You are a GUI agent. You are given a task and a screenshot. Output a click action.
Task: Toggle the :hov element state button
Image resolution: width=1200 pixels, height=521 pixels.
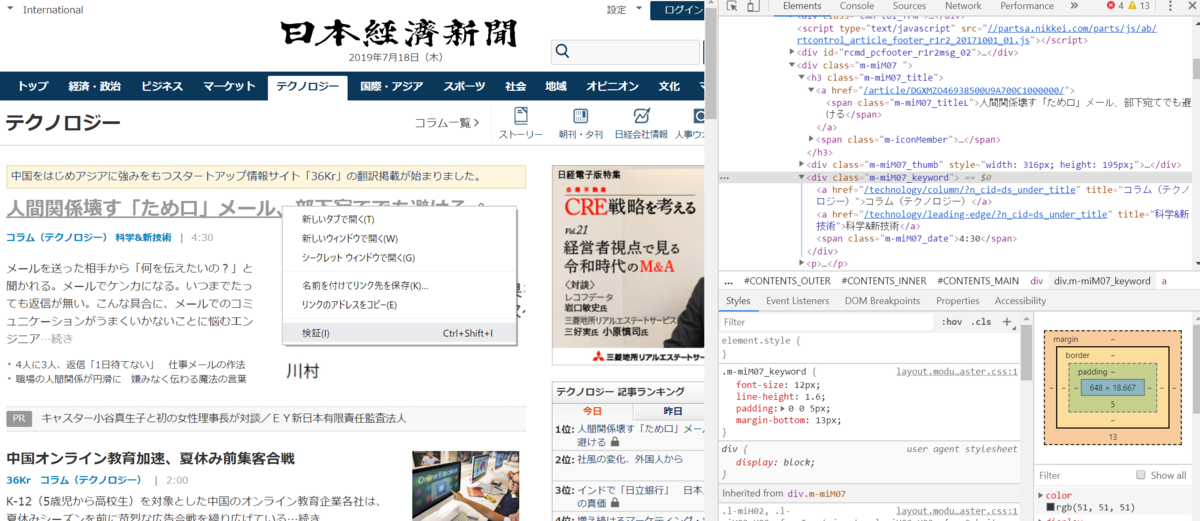(x=952, y=322)
